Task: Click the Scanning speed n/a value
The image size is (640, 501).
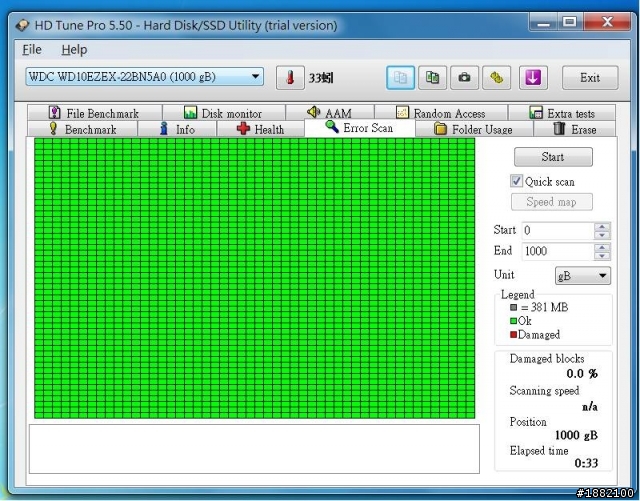Action: pos(590,407)
